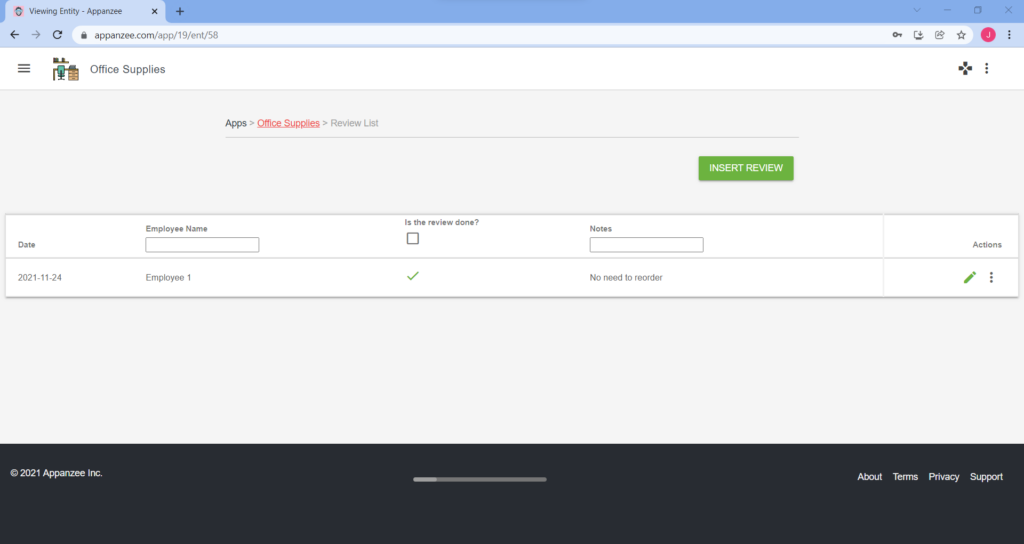Click the 'No need to reorder' note
1024x544 pixels.
626,278
